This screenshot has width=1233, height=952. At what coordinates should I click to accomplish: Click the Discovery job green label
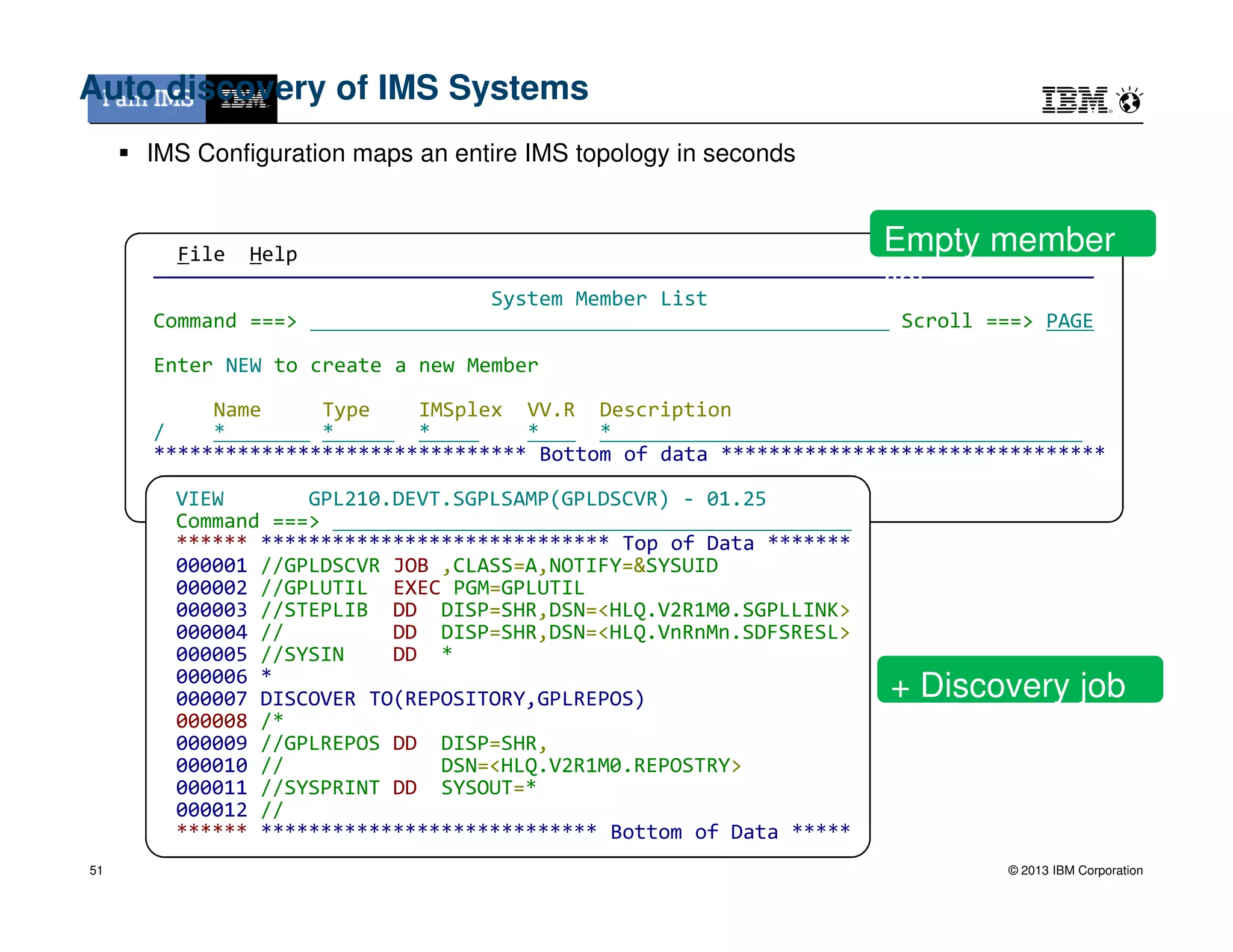pos(1019,680)
